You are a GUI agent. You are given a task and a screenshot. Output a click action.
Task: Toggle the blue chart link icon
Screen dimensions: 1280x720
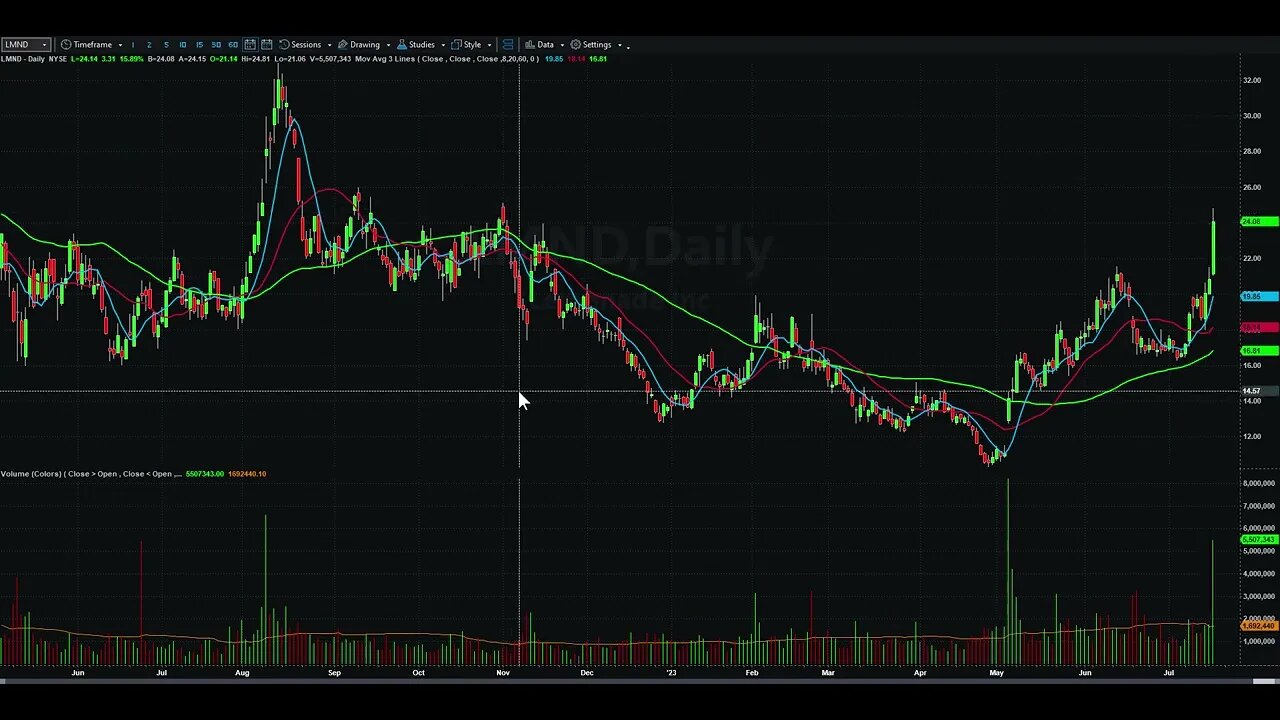[508, 45]
